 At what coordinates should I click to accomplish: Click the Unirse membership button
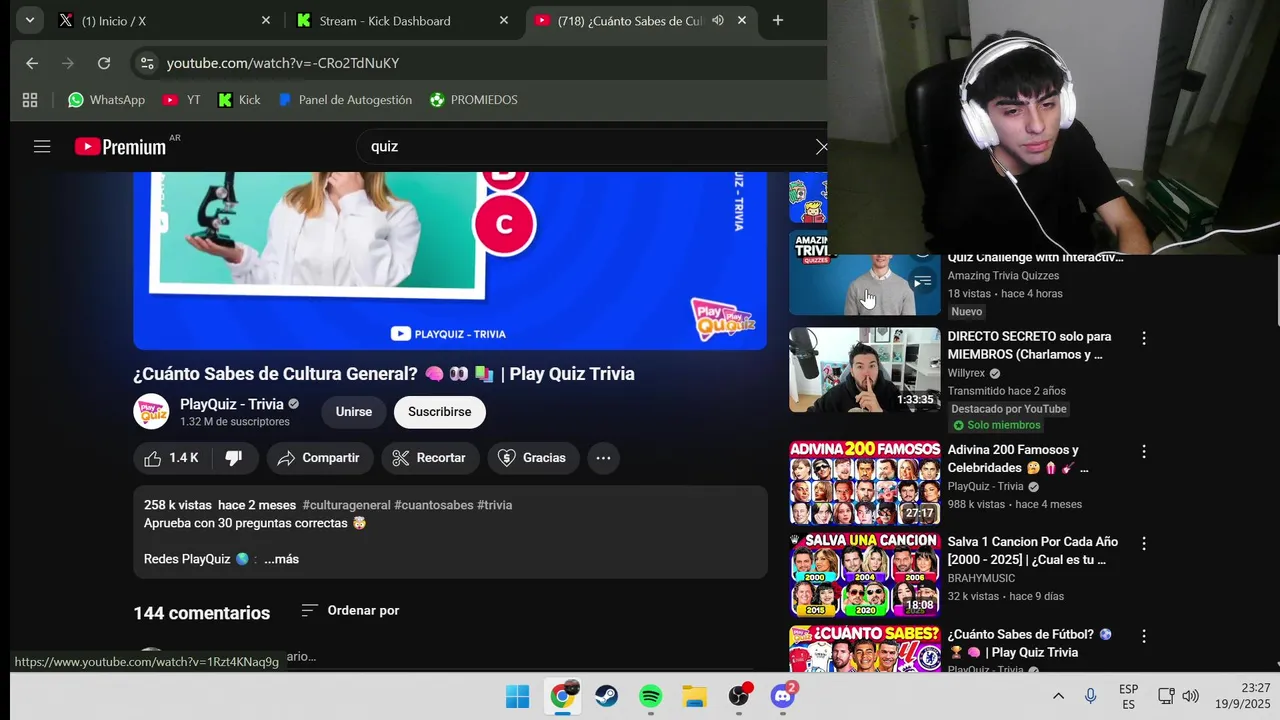click(x=354, y=412)
